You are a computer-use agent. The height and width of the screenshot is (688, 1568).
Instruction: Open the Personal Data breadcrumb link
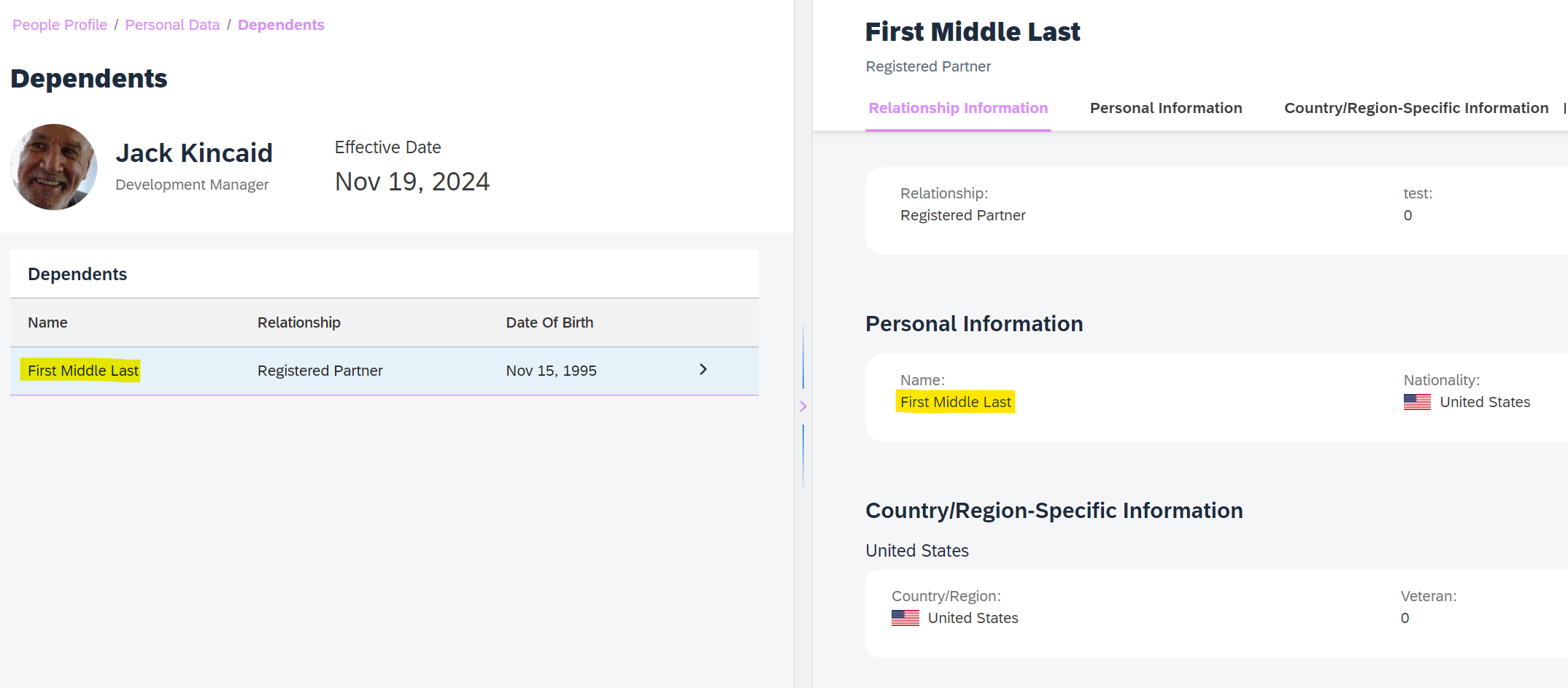point(172,25)
